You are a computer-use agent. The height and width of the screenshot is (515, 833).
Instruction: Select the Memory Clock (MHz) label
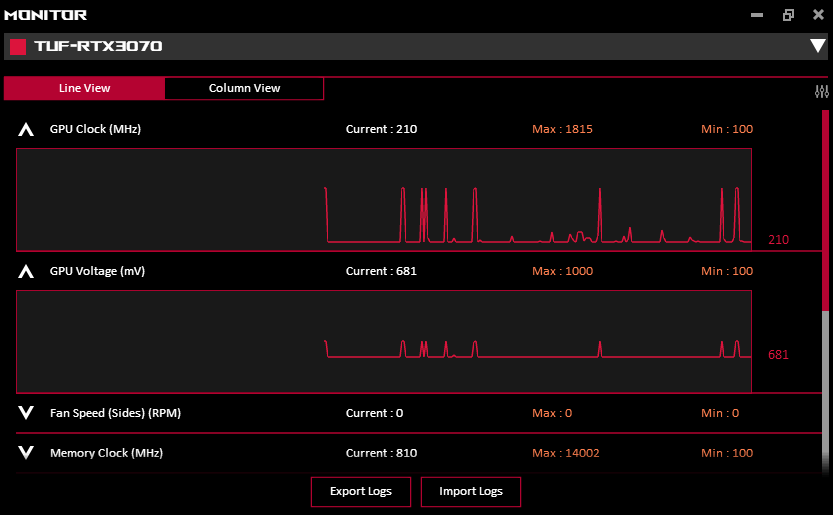pos(106,453)
